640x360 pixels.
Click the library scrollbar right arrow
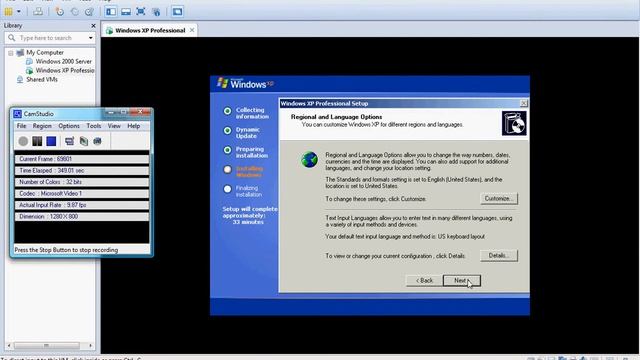pyautogui.click(x=90, y=346)
